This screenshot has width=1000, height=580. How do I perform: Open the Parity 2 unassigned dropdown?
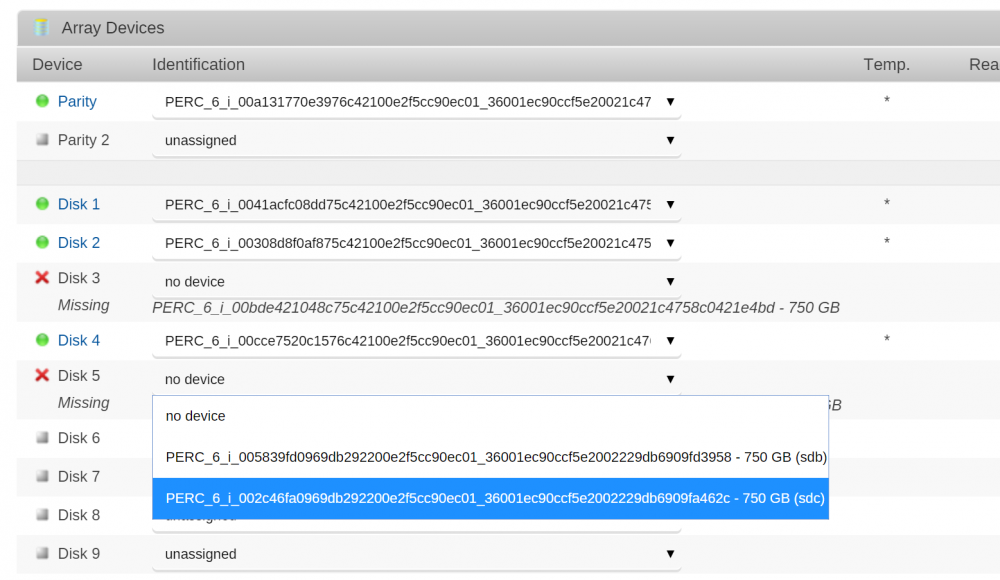click(416, 140)
